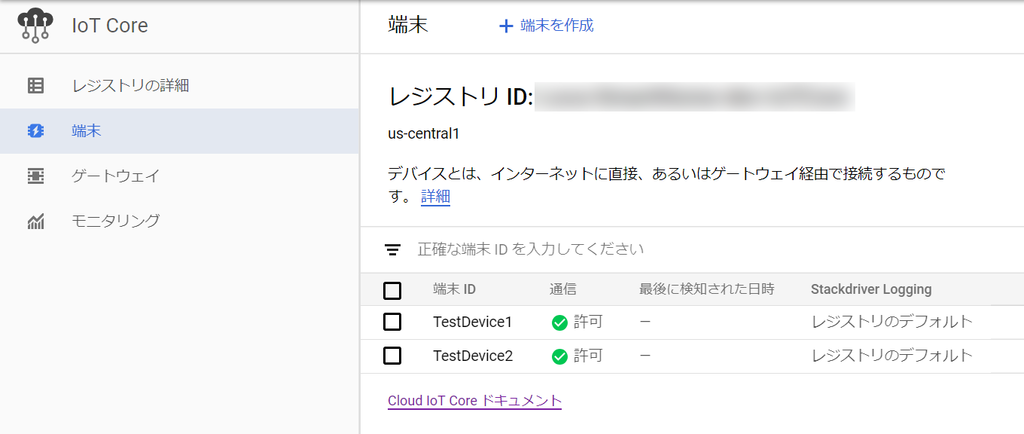
Task: Click the レジストリの詳細 list icon
Action: [x=36, y=85]
